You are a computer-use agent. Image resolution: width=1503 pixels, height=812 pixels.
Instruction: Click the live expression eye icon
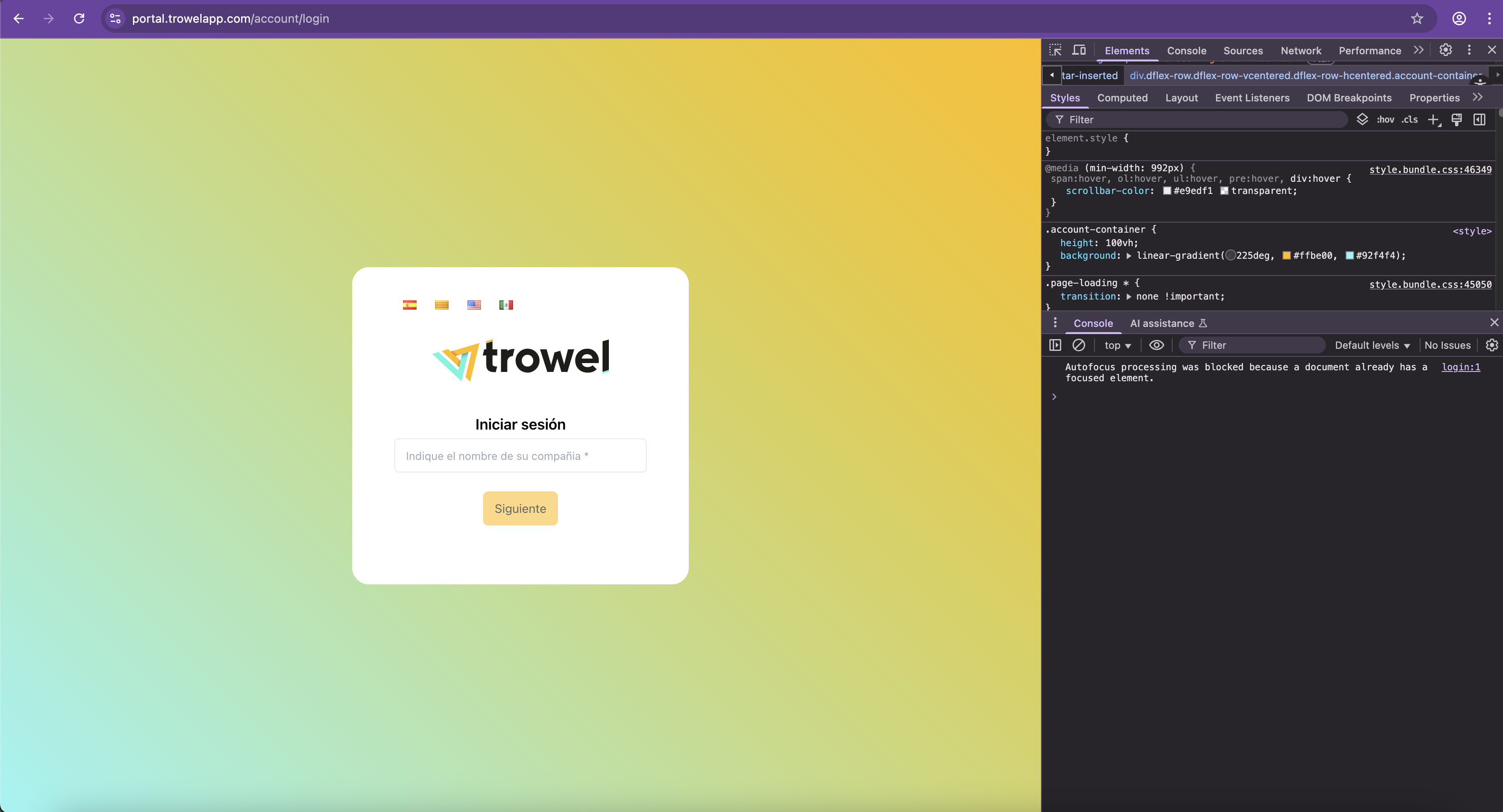tap(1156, 345)
